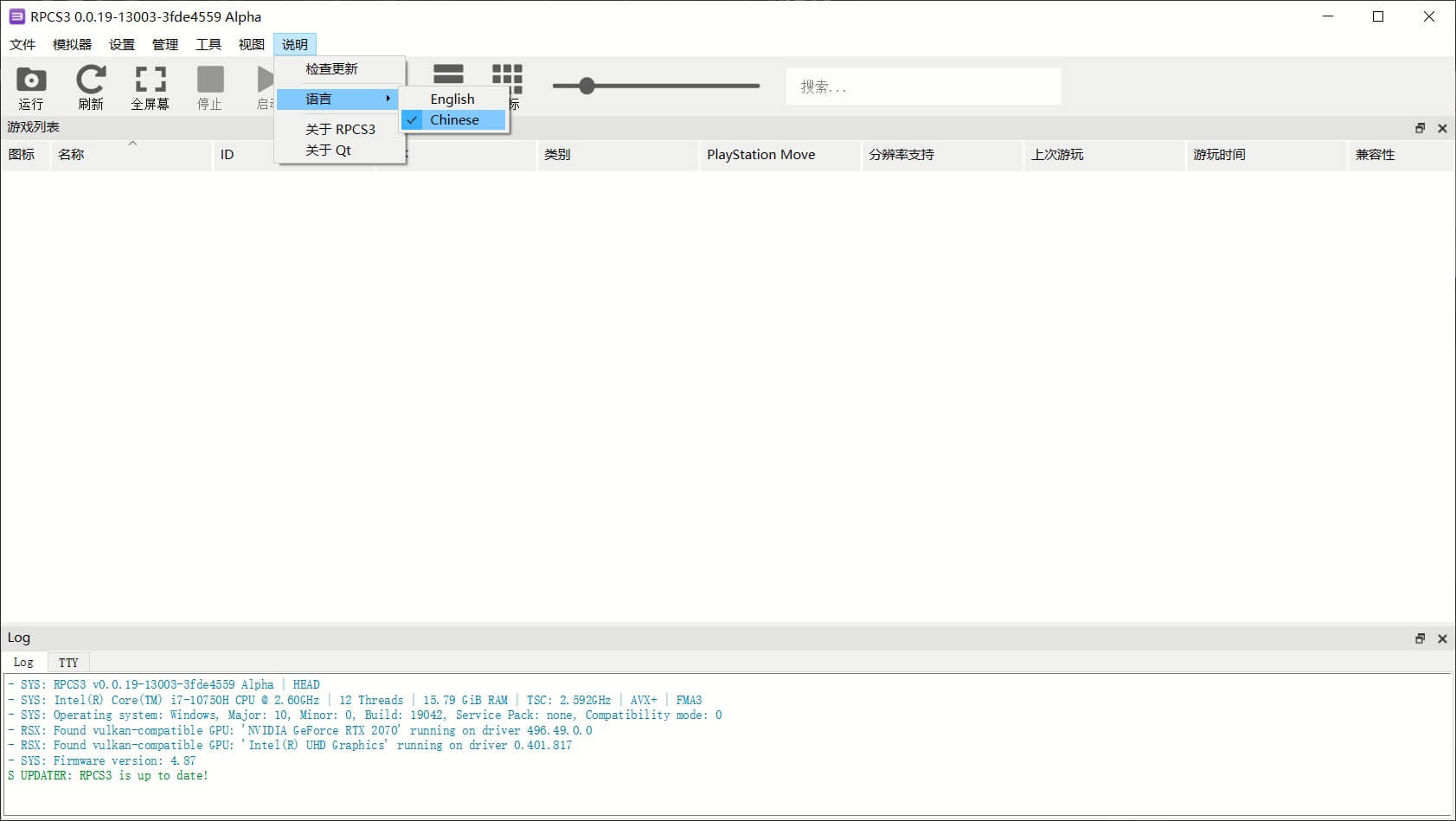Click the 搜索 search input field
This screenshot has height=821, width=1456.
pyautogui.click(x=923, y=87)
